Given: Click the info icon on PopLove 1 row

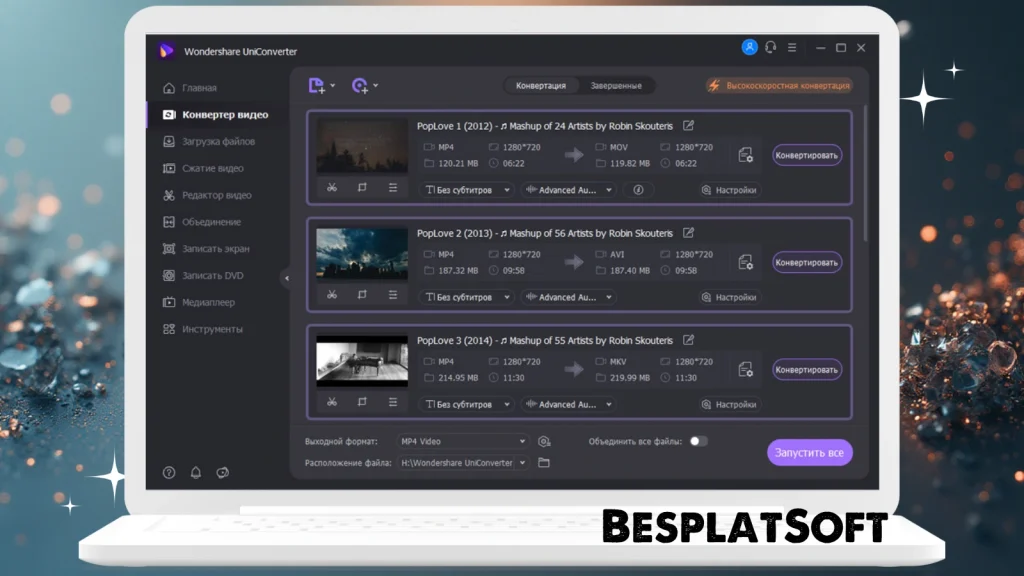Looking at the screenshot, I should tap(637, 189).
